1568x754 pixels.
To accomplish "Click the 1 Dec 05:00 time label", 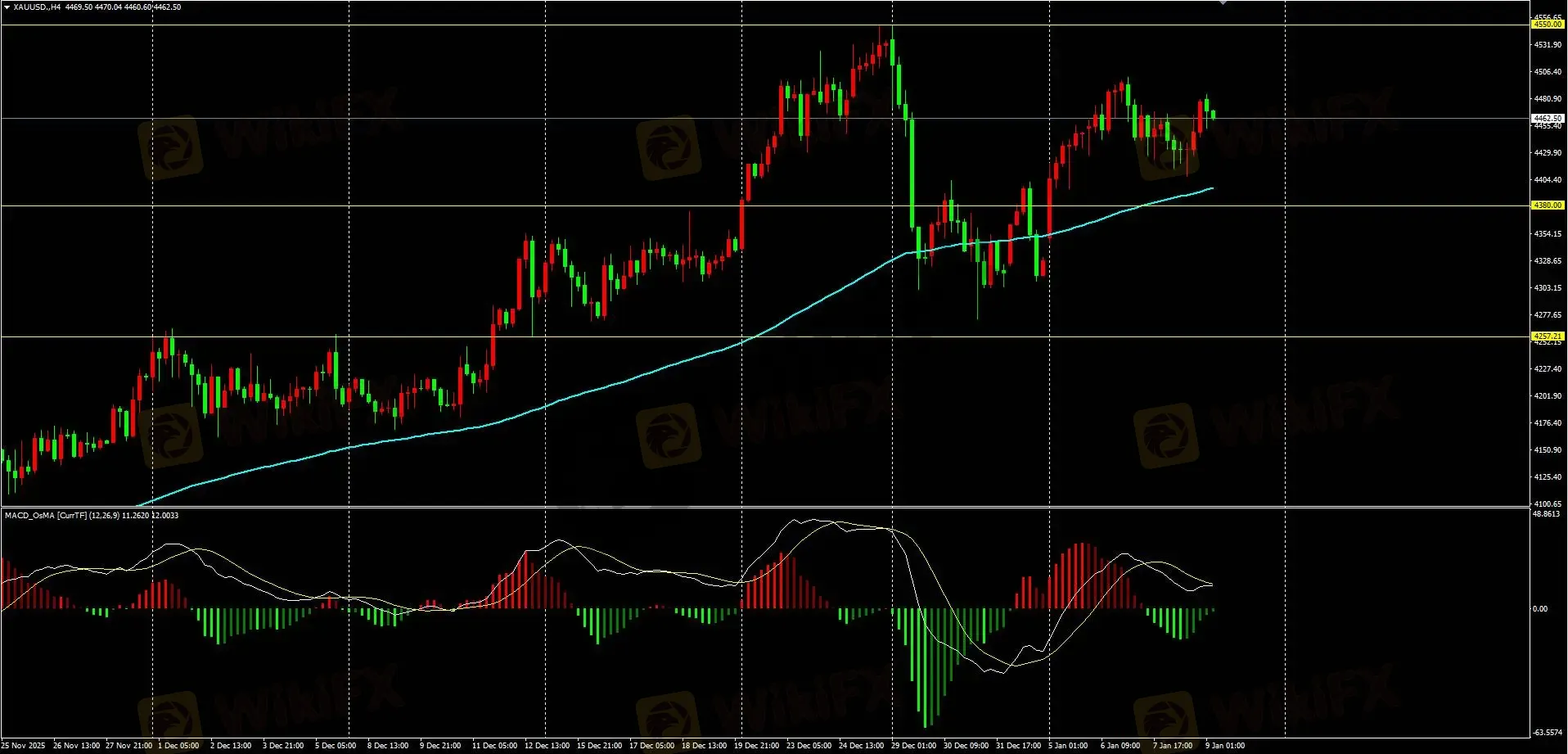I will pyautogui.click(x=178, y=746).
